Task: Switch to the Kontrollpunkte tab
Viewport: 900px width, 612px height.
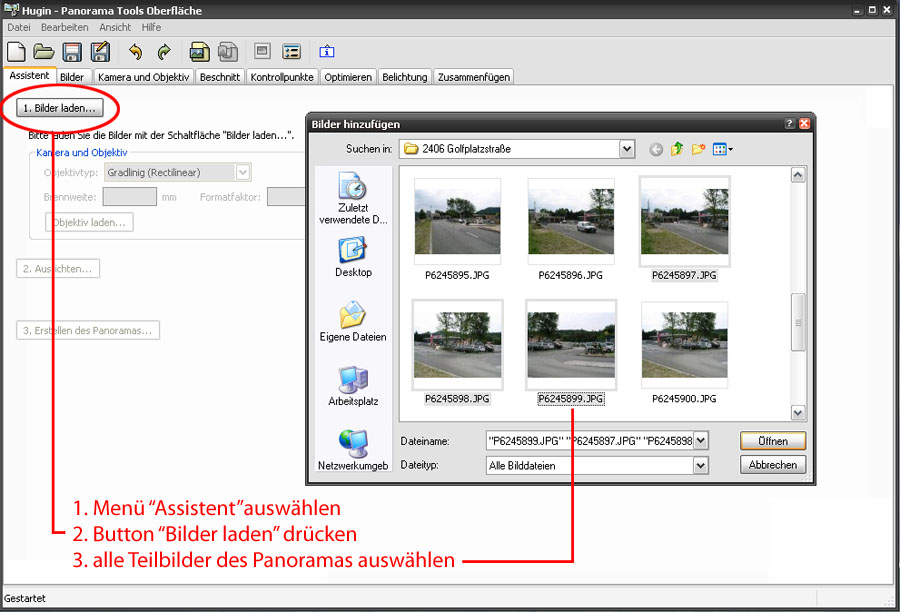Action: (282, 76)
